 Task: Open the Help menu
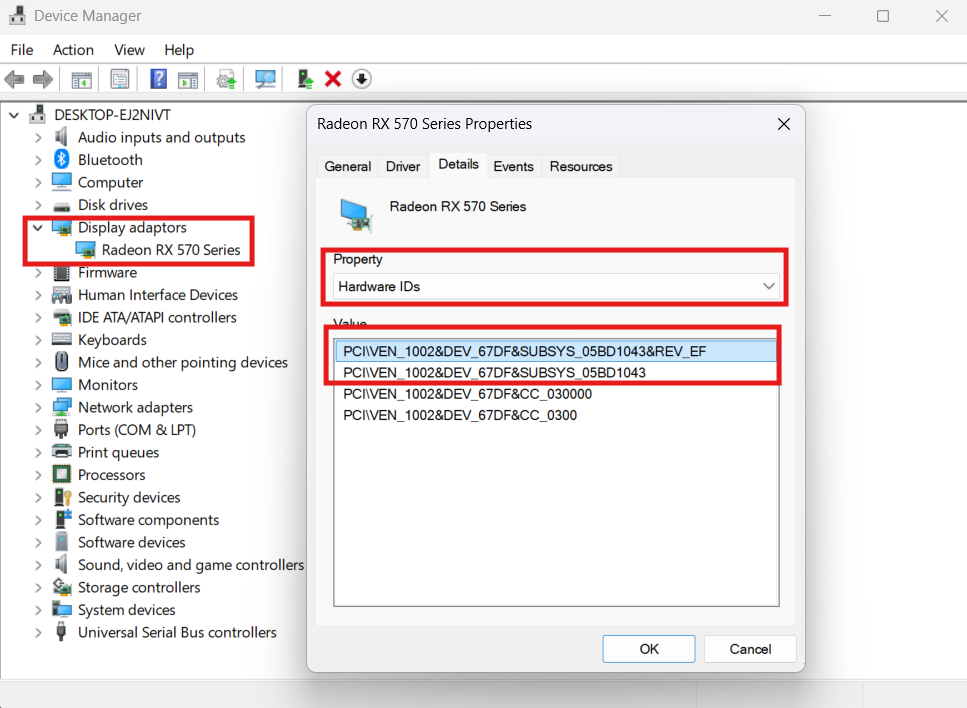pyautogui.click(x=179, y=50)
